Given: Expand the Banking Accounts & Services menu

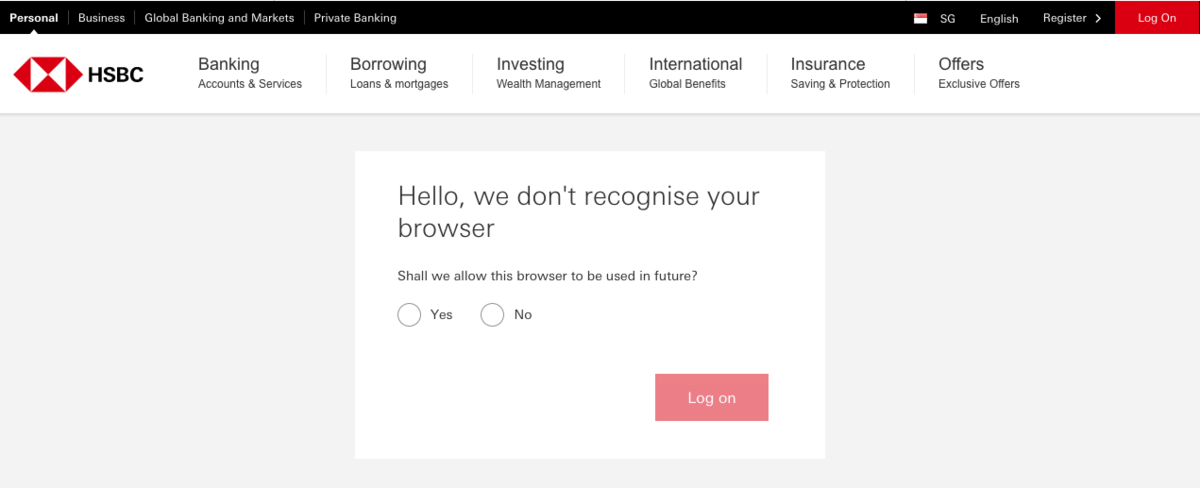Looking at the screenshot, I should point(250,73).
